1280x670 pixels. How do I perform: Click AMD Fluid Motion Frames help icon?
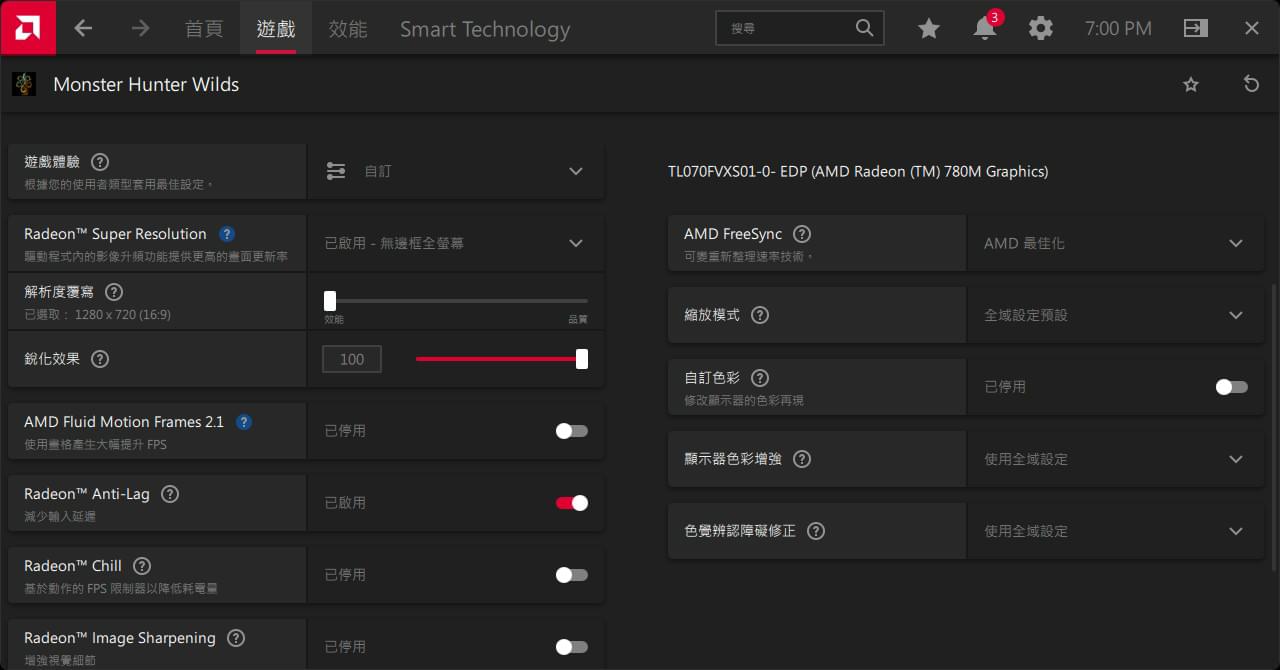244,422
